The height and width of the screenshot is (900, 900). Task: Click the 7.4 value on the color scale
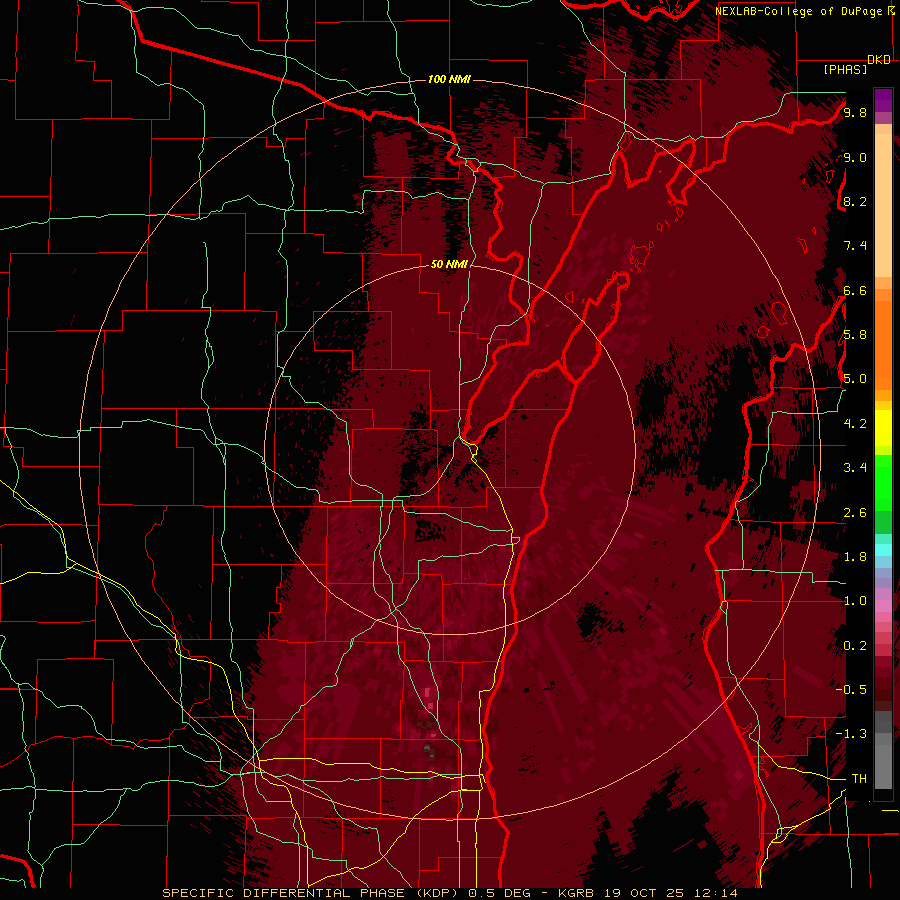pos(855,246)
